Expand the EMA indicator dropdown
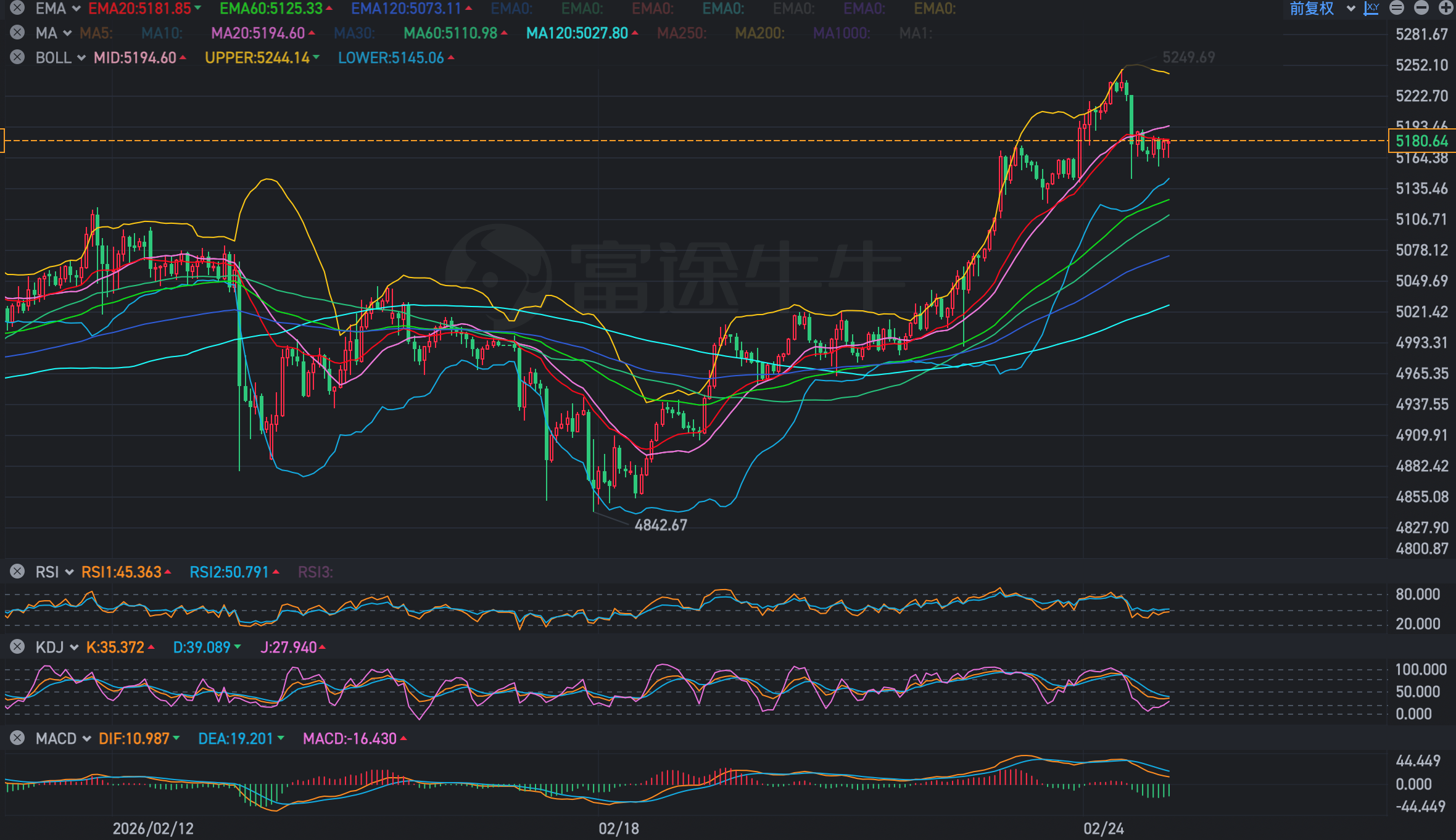Viewport: 1456px width, 840px height. (x=76, y=9)
